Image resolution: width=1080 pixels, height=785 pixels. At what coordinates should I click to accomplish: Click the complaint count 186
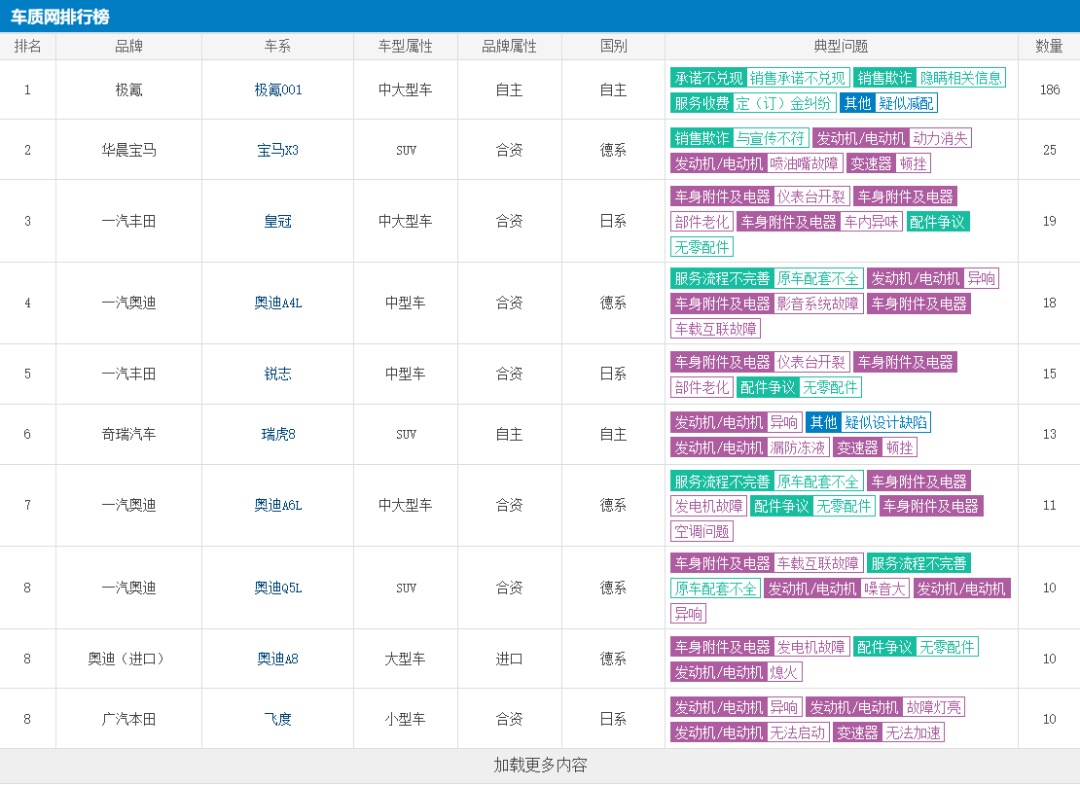point(1050,90)
